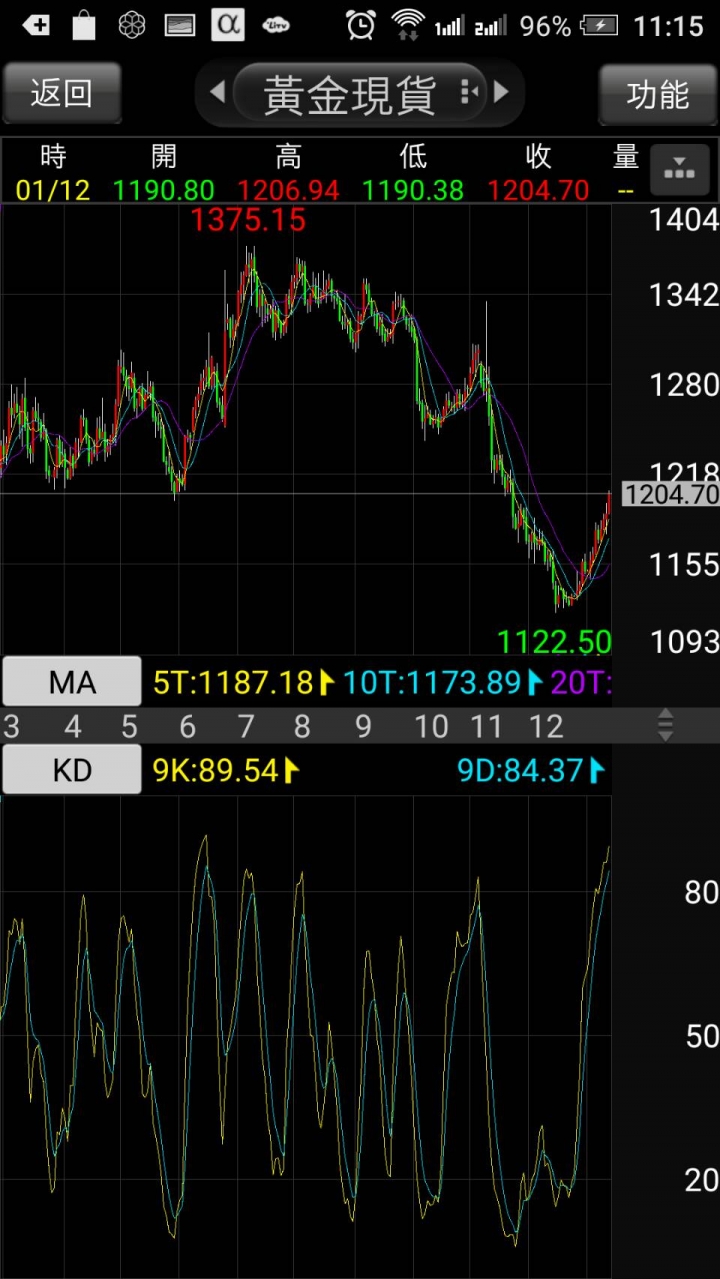Change the MA indicator button
The image size is (720, 1279).
[x=72, y=682]
